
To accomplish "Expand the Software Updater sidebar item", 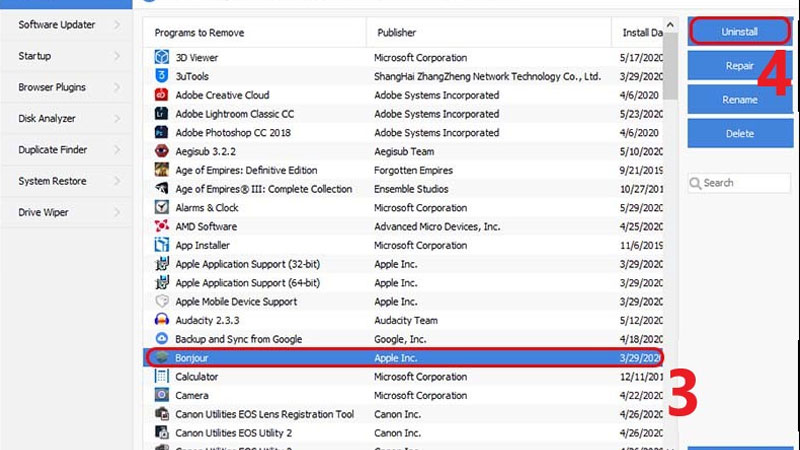I will [x=117, y=24].
